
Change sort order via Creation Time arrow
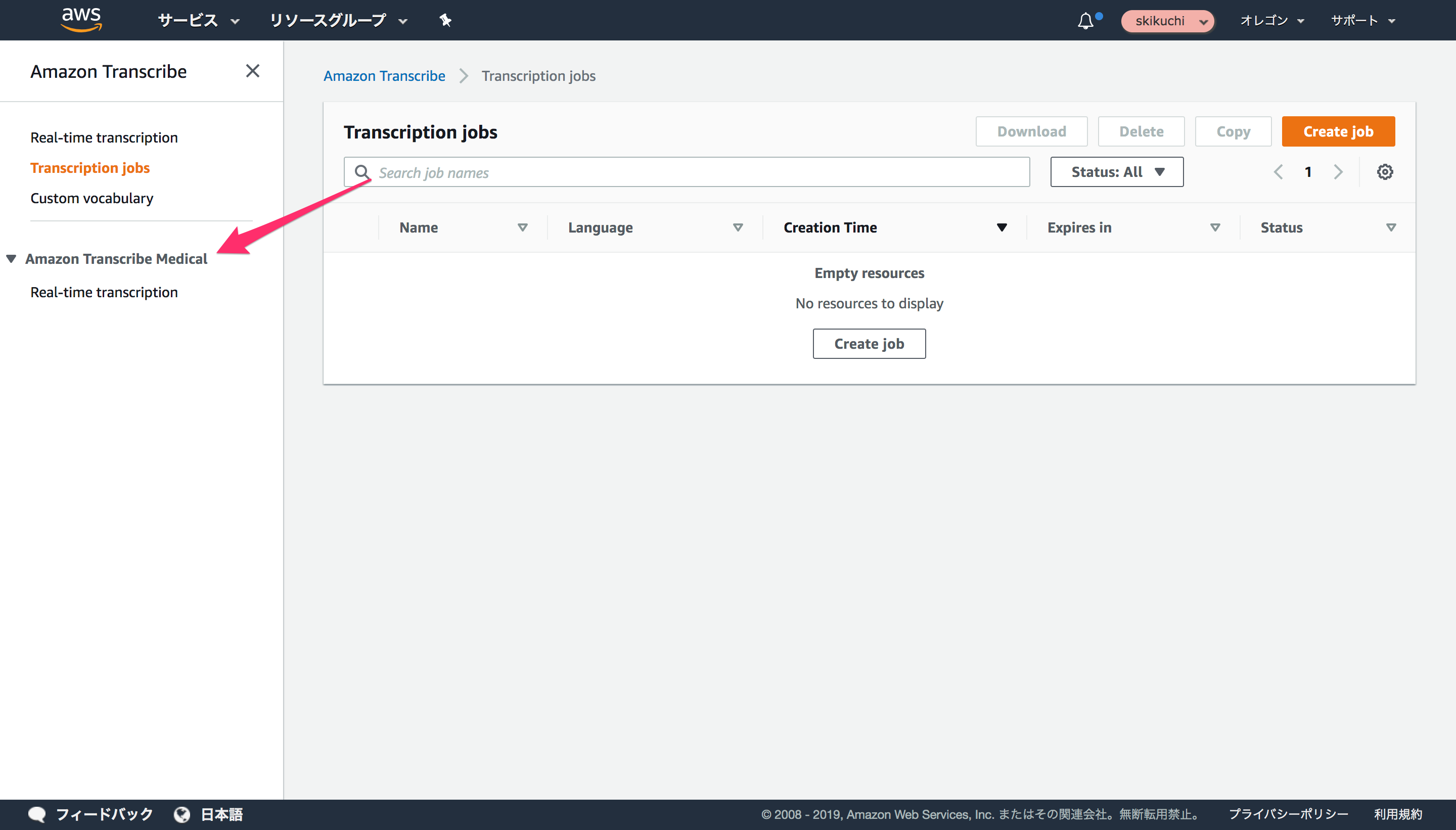(x=1002, y=227)
